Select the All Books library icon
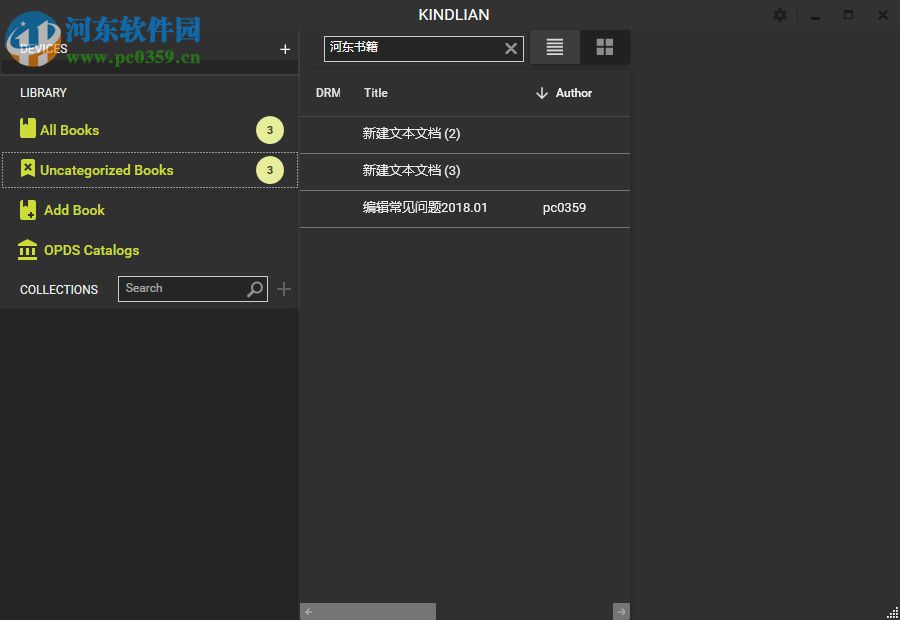The height and width of the screenshot is (620, 900). point(27,129)
